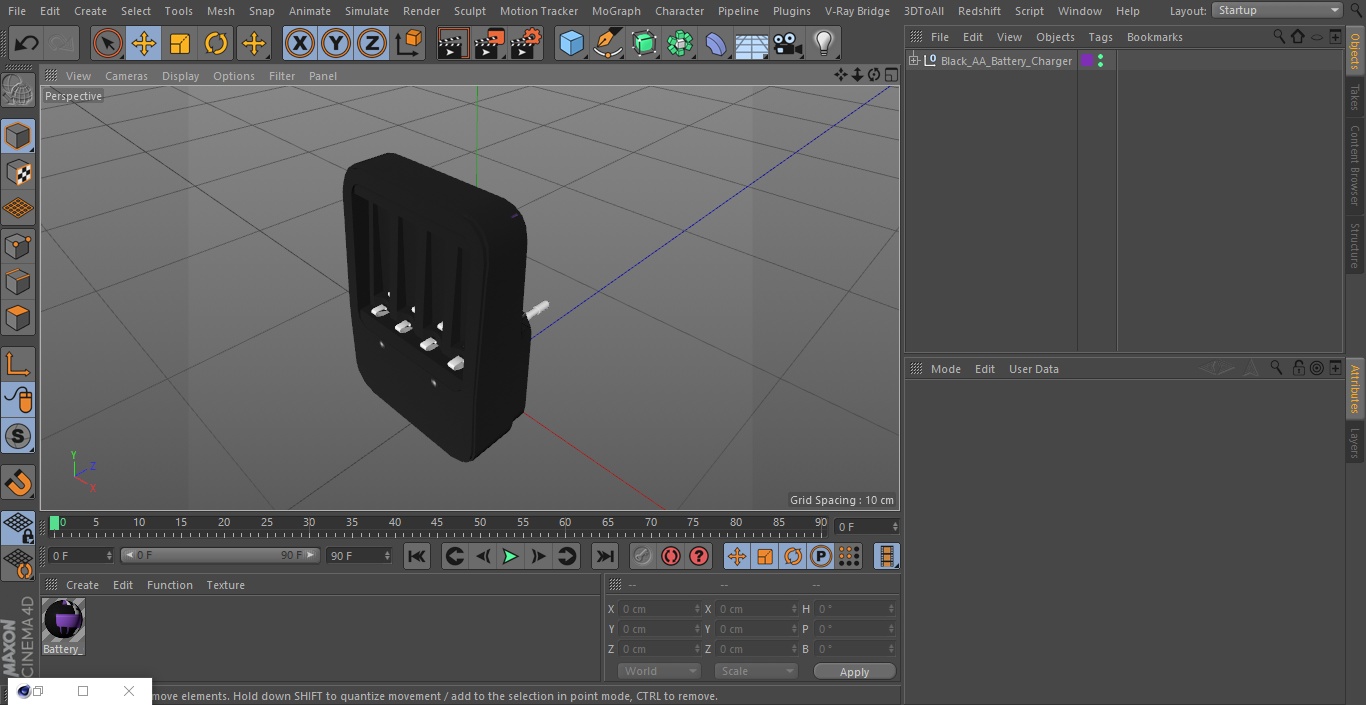The height and width of the screenshot is (705, 1366).
Task: Click the current frame field
Action: point(867,526)
